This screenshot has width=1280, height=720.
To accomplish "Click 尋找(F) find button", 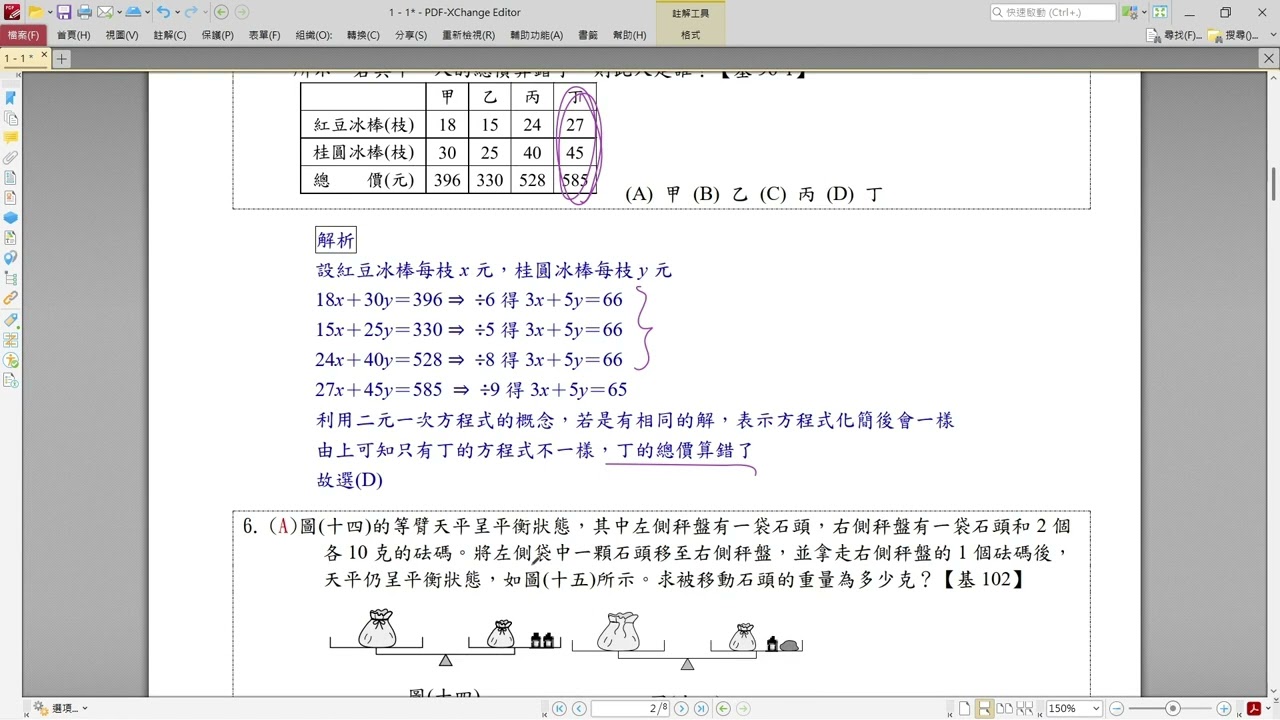I will 1173,35.
